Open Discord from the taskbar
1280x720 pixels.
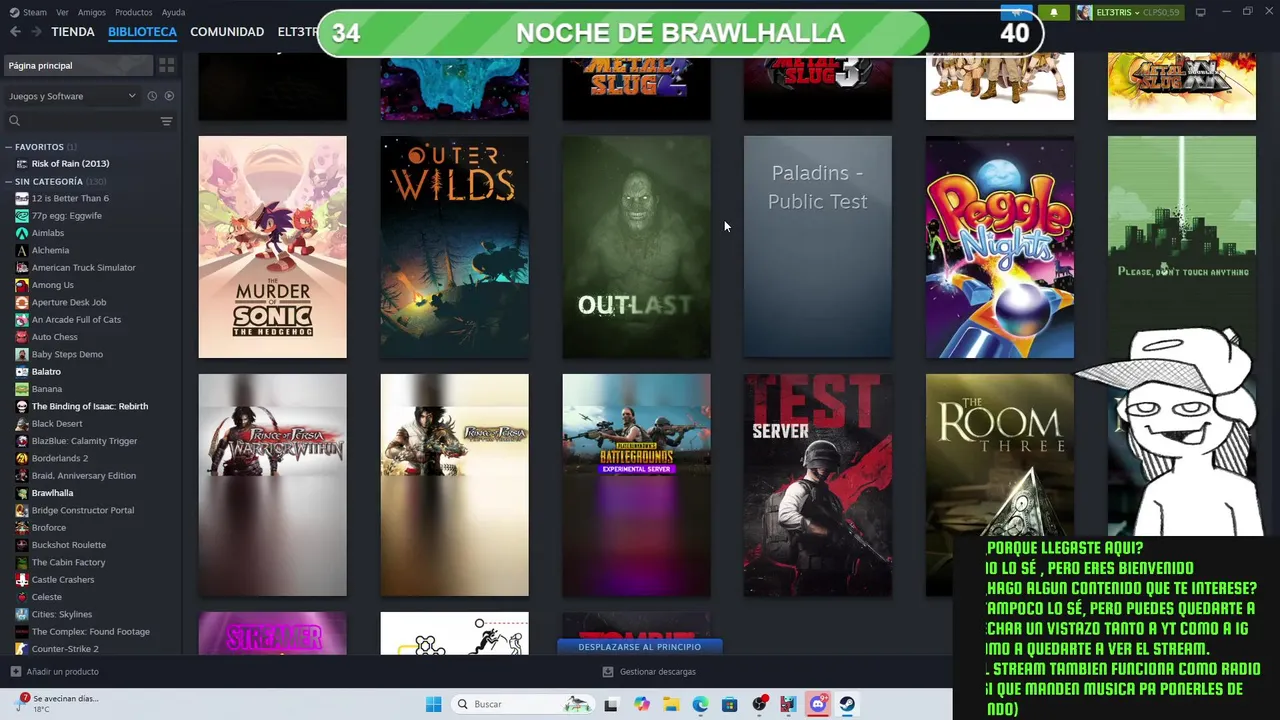(817, 704)
